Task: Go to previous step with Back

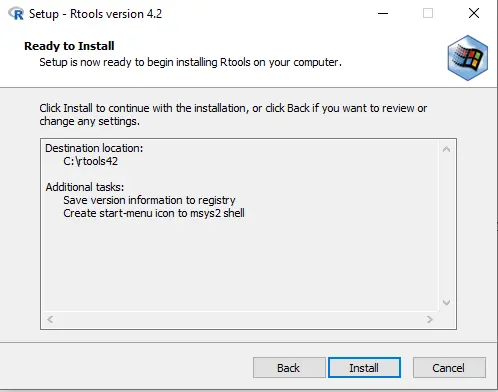Action: coord(289,368)
